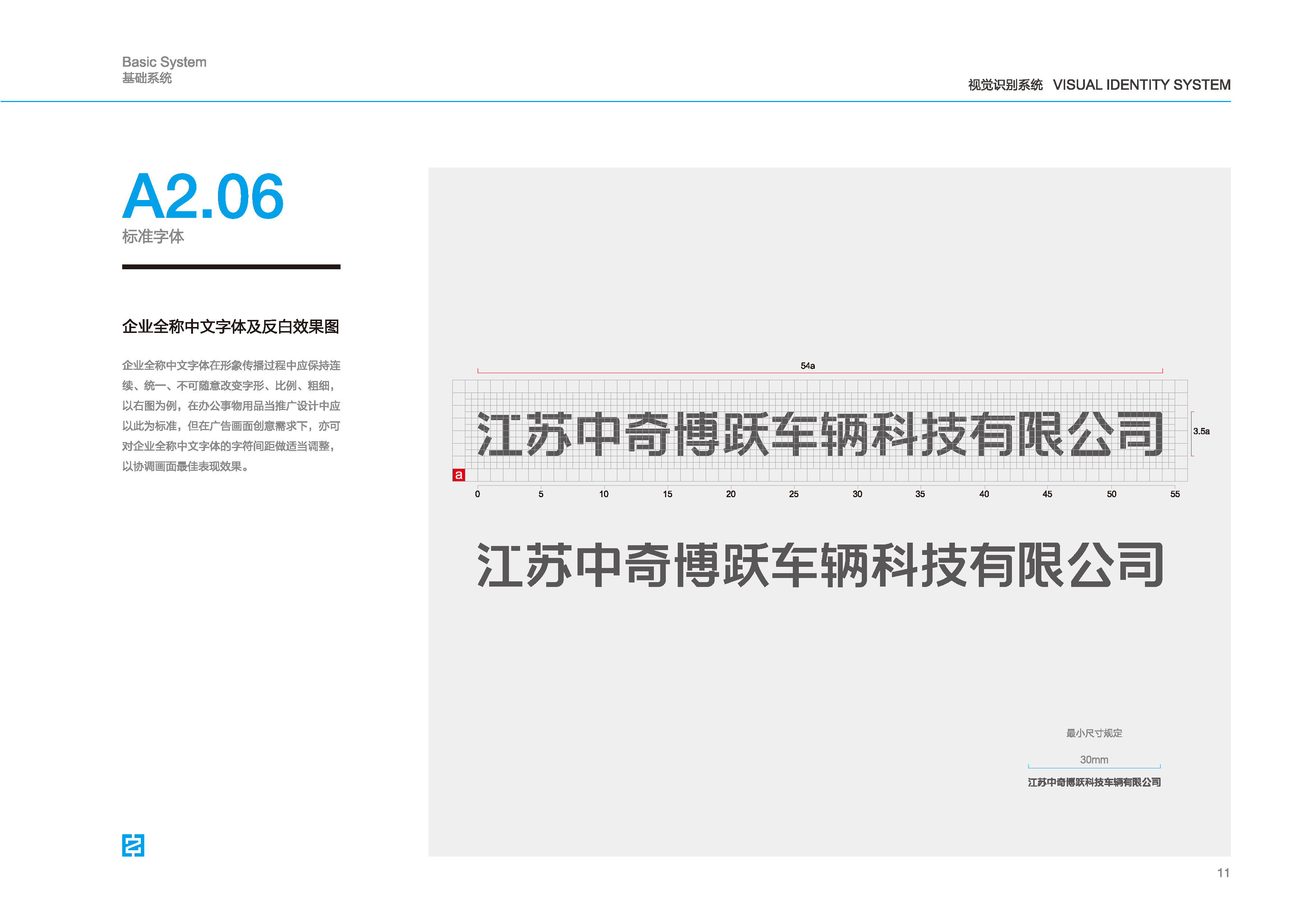1307x924 pixels.
Task: Click the '基础系统' header label
Action: 147,78
